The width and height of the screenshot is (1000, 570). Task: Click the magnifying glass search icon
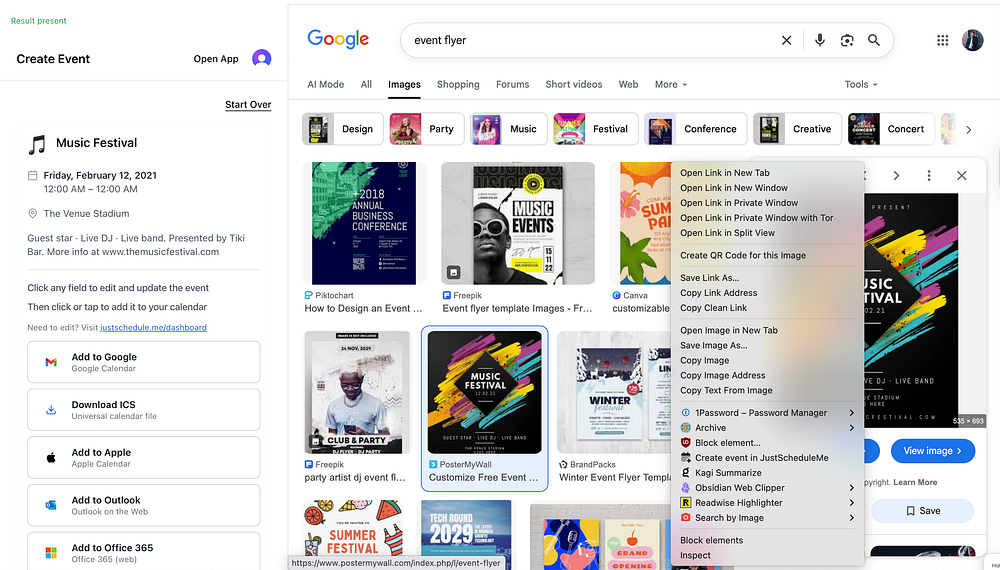point(874,40)
